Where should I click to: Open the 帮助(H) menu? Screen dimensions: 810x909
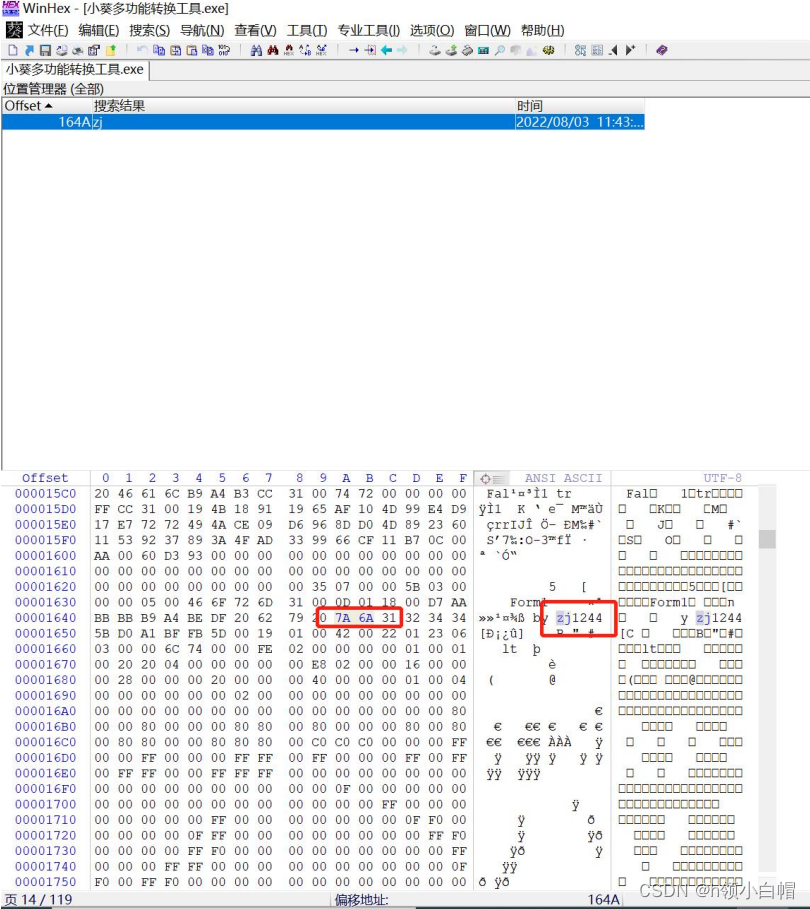point(543,30)
